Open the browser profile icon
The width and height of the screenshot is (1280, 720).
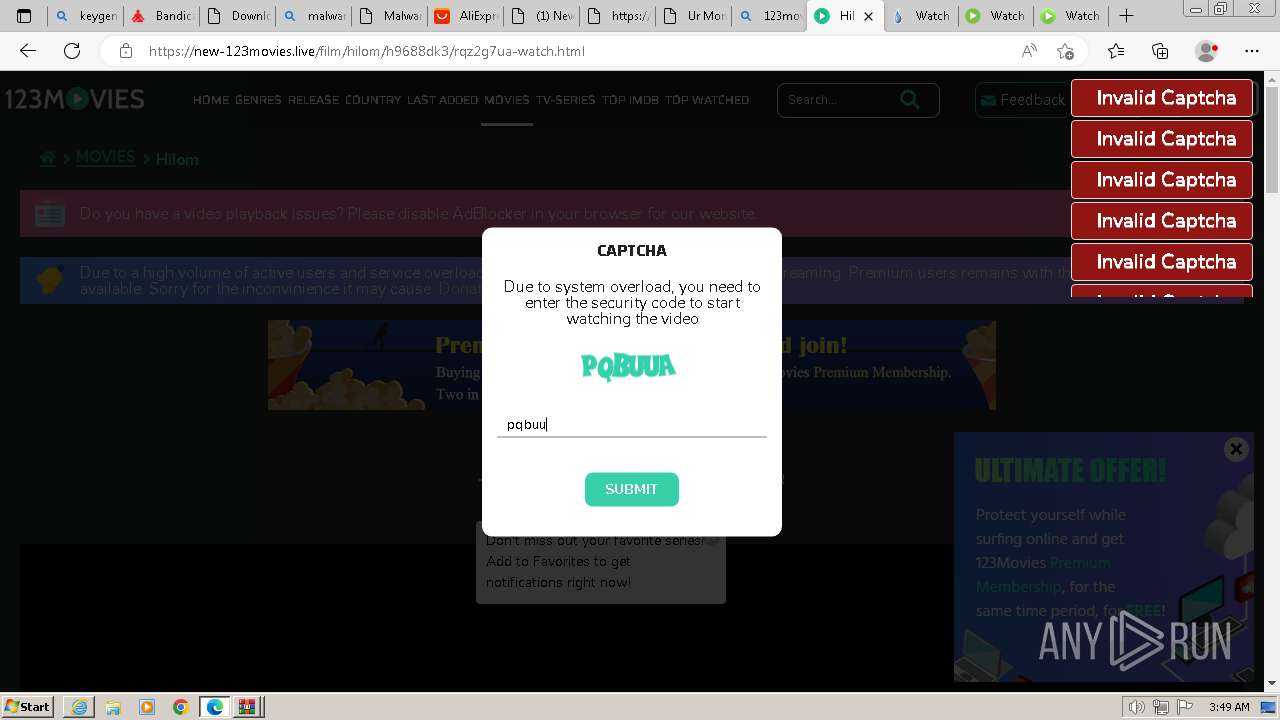click(x=1207, y=51)
